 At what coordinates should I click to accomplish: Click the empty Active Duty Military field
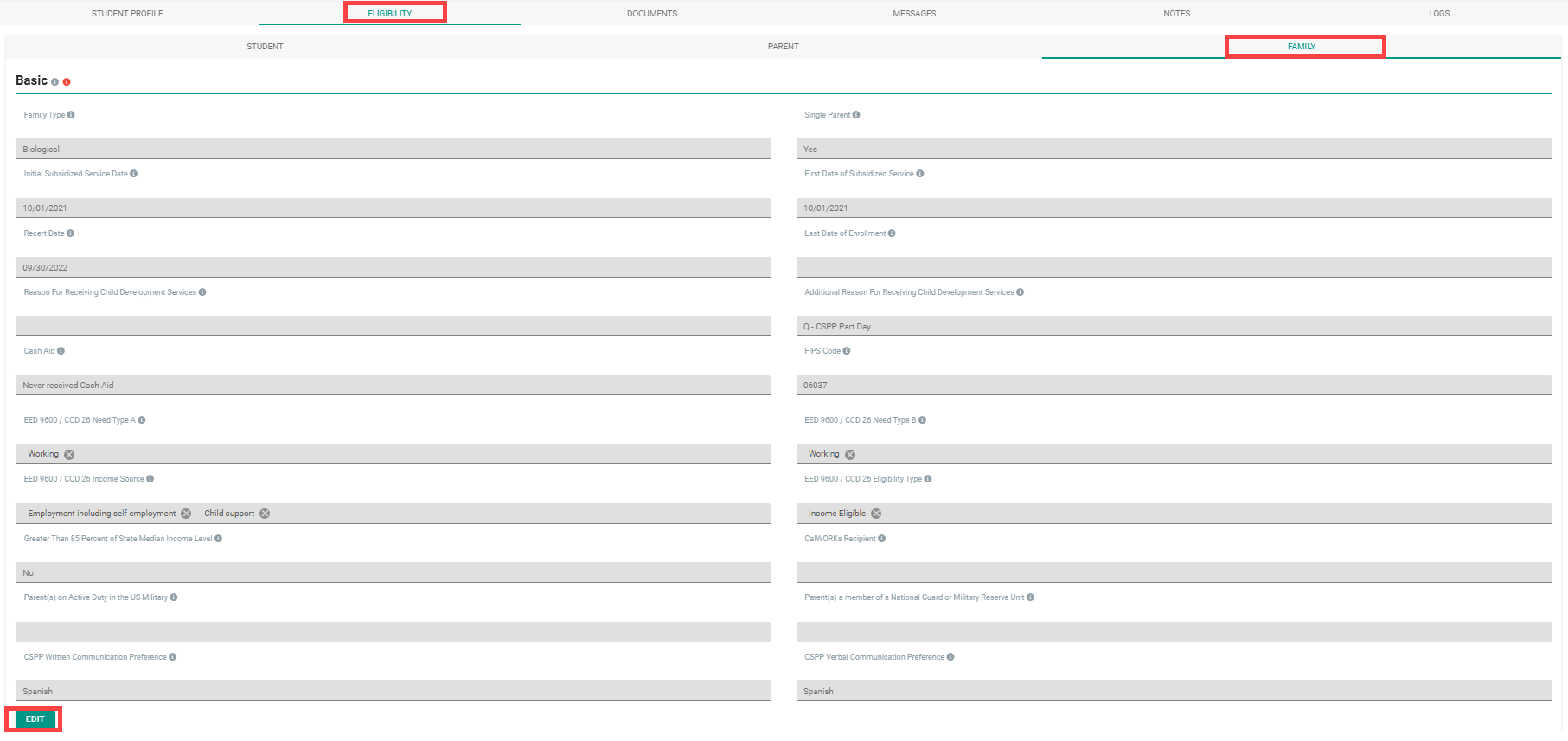(393, 632)
